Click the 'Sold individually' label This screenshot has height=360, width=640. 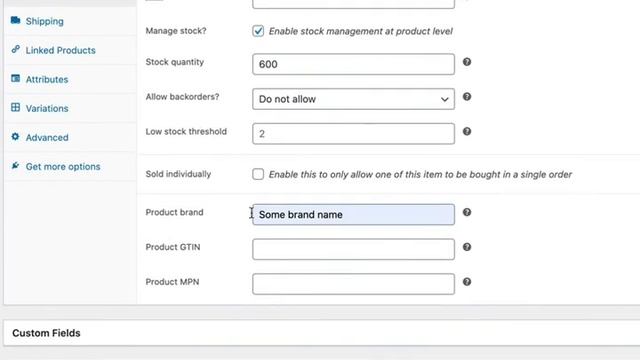tap(178, 174)
